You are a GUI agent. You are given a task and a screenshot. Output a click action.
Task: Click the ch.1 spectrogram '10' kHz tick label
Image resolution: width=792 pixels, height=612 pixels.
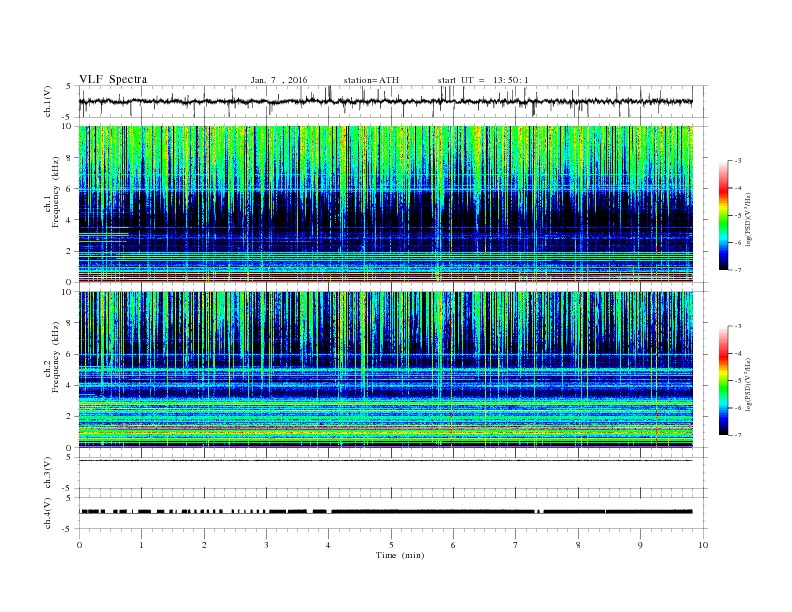pyautogui.click(x=68, y=126)
